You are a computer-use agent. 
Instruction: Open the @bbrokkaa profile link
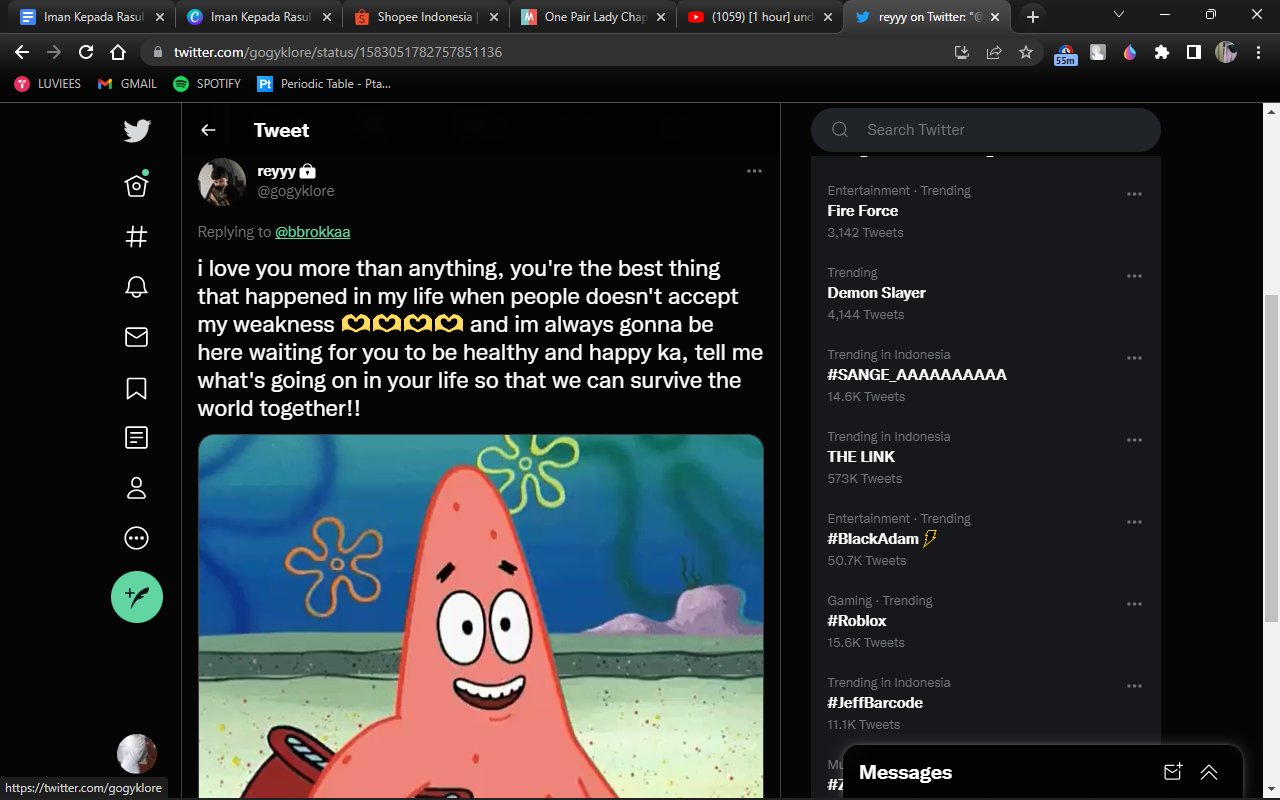coord(312,231)
